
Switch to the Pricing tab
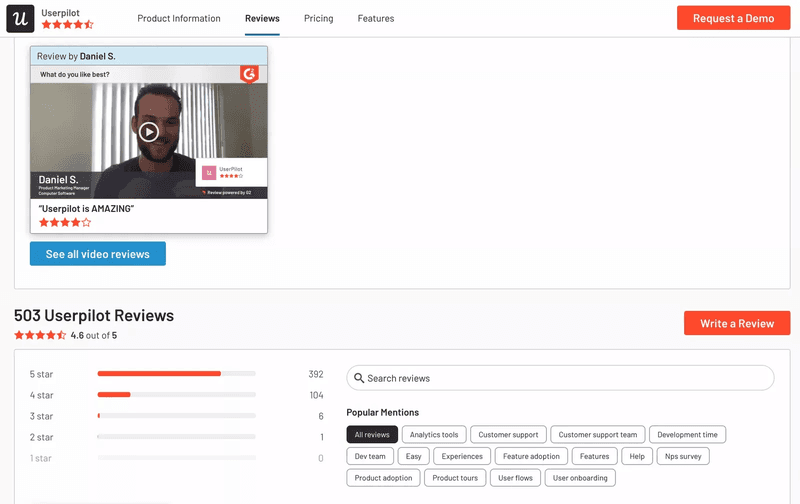click(319, 18)
